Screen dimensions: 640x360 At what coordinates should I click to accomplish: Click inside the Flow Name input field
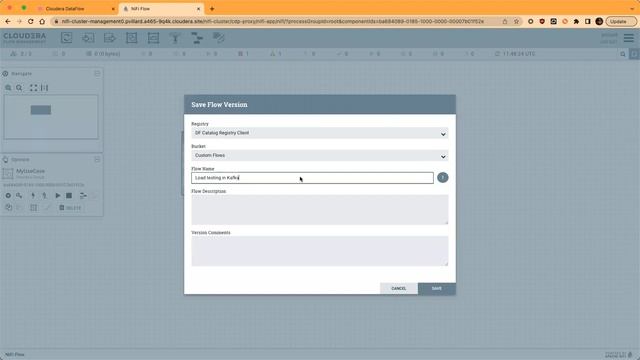coord(312,178)
